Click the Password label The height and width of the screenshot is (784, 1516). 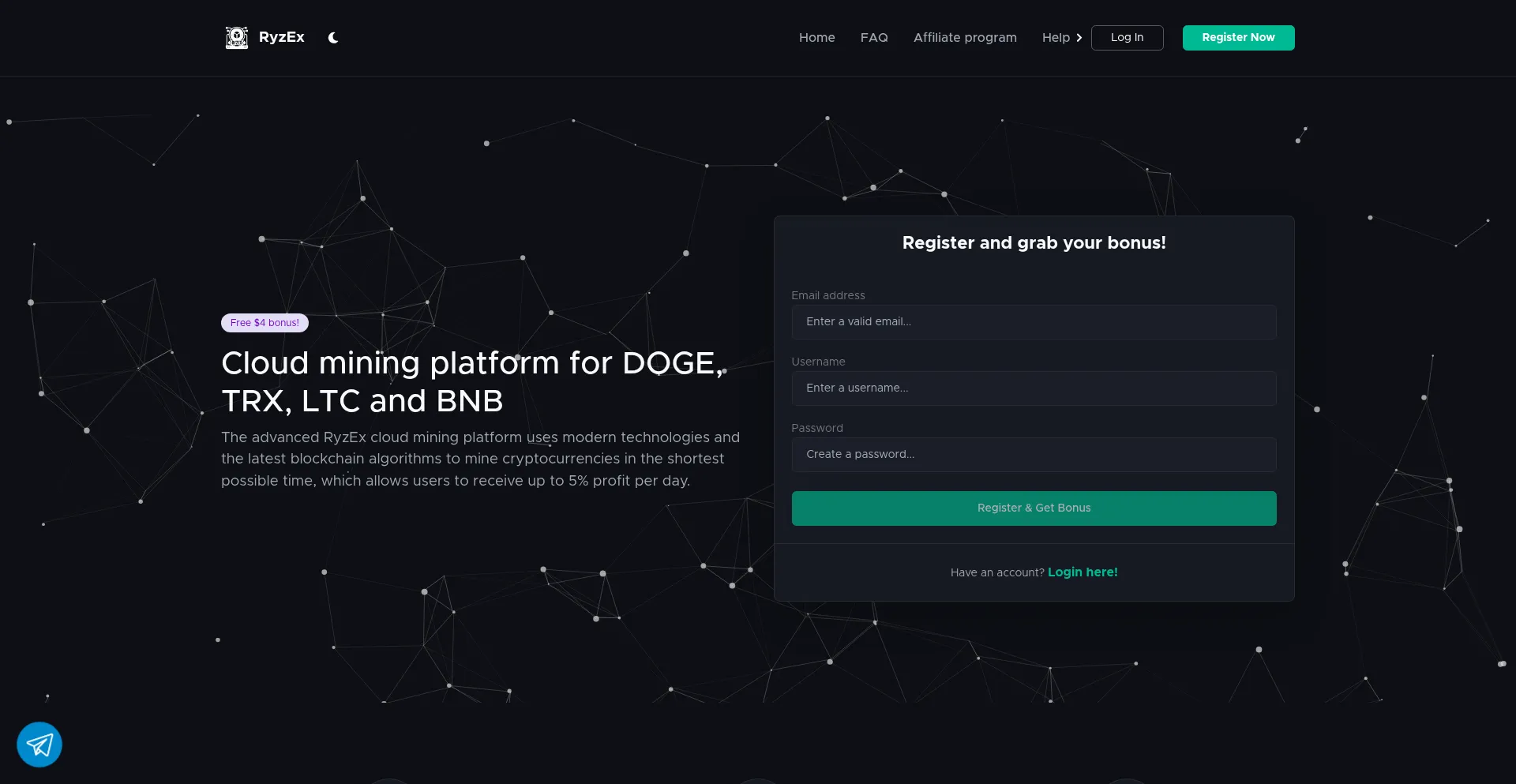817,428
